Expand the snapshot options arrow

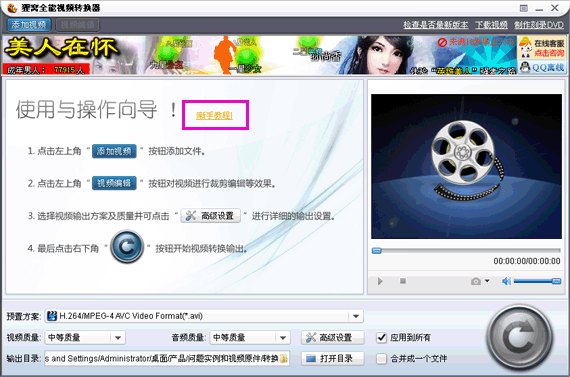[x=487, y=281]
